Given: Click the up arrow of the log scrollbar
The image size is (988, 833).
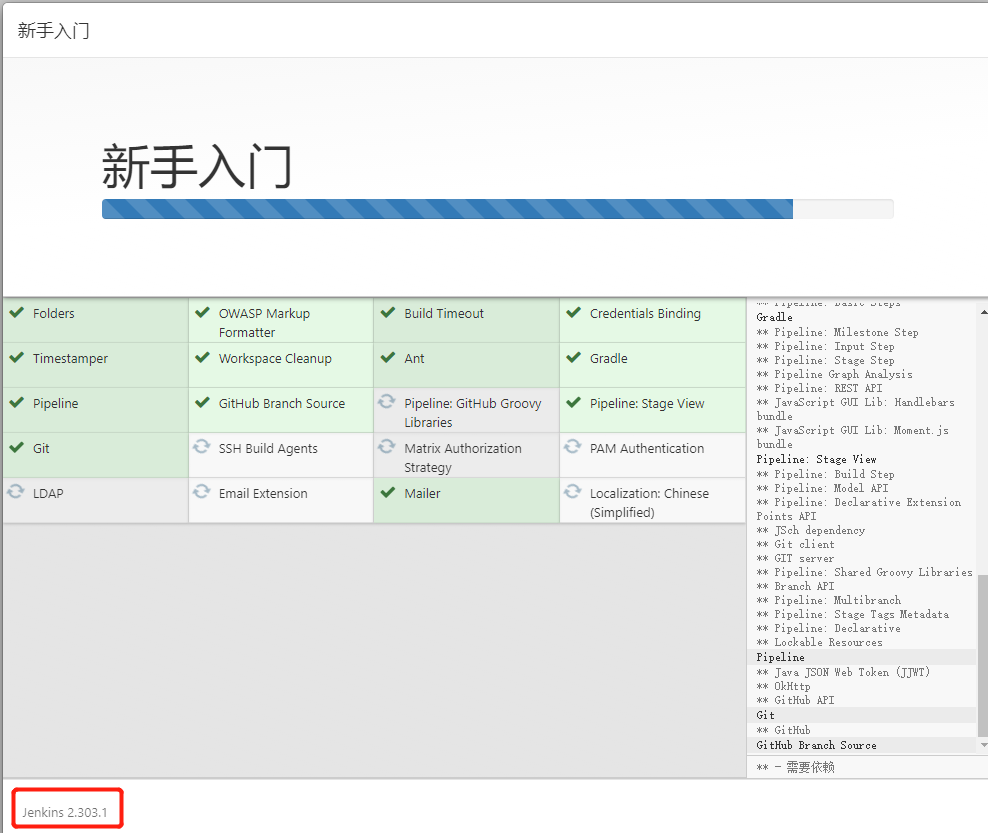Looking at the screenshot, I should [983, 312].
